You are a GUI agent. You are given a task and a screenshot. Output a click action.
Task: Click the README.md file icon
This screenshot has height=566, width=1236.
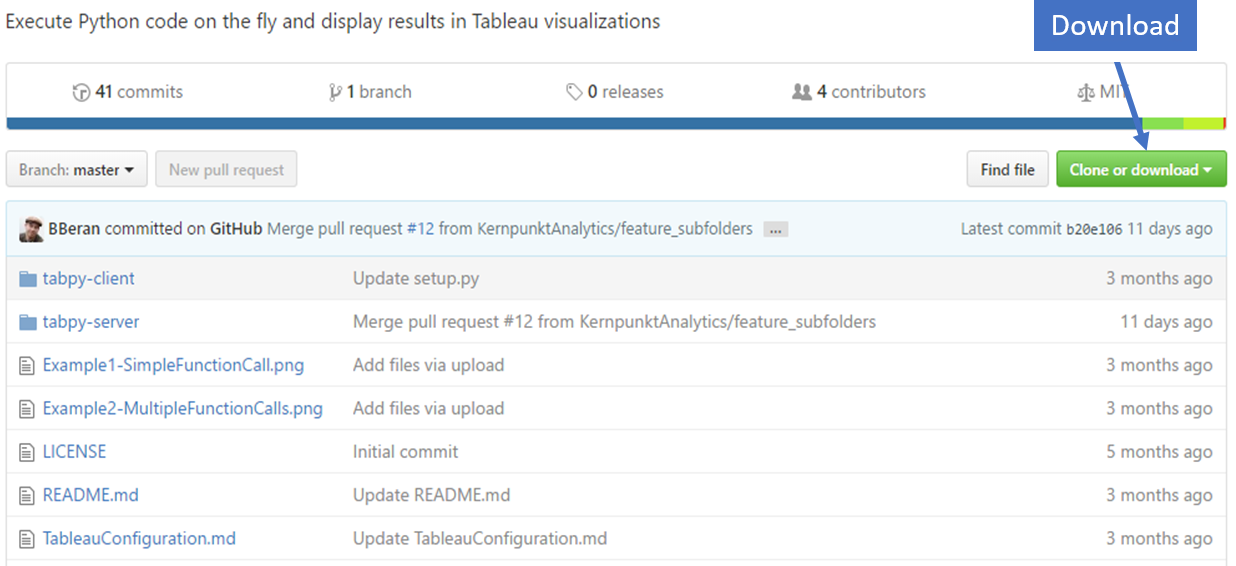[27, 495]
